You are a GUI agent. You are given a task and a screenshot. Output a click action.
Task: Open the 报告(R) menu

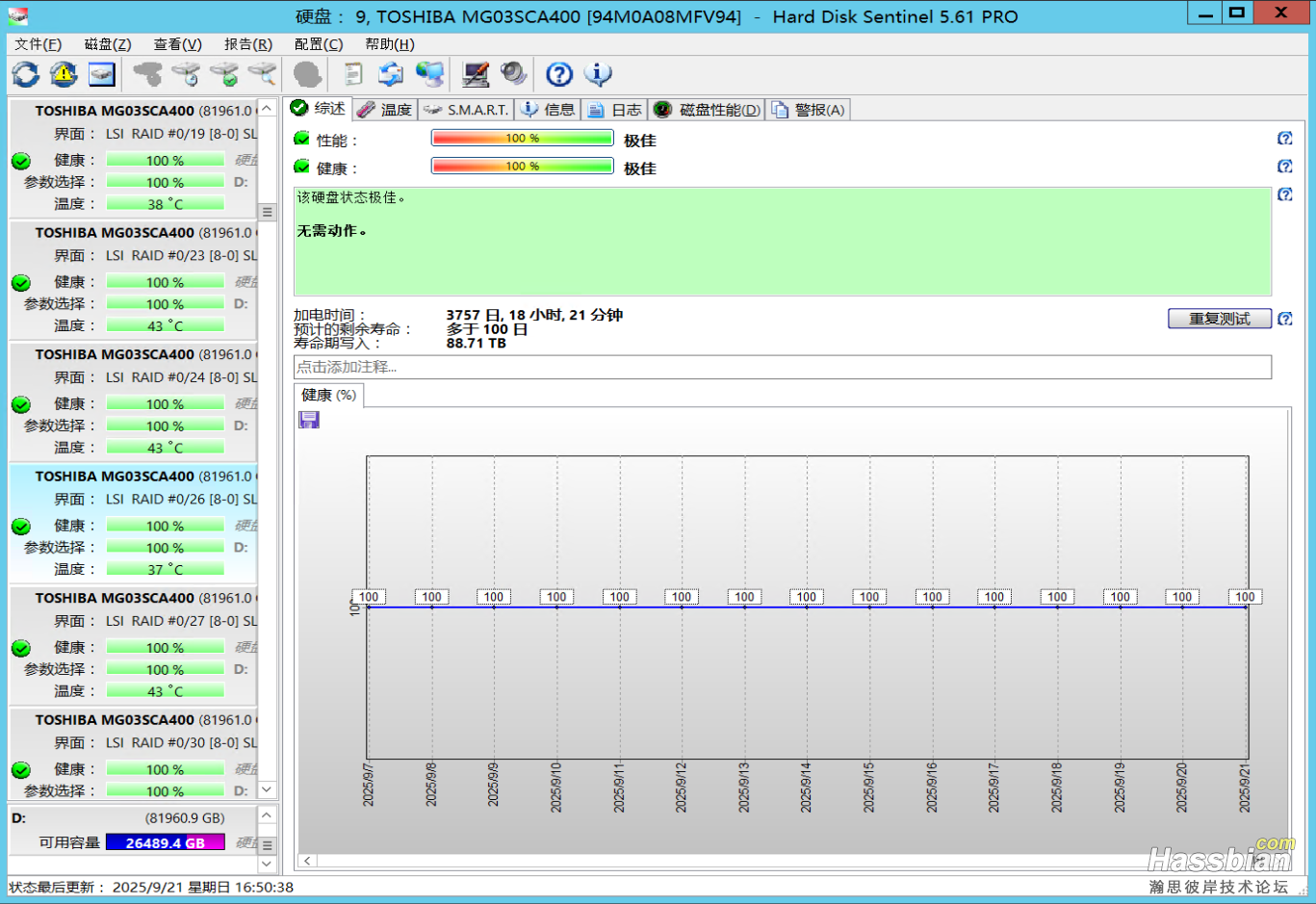click(x=248, y=44)
